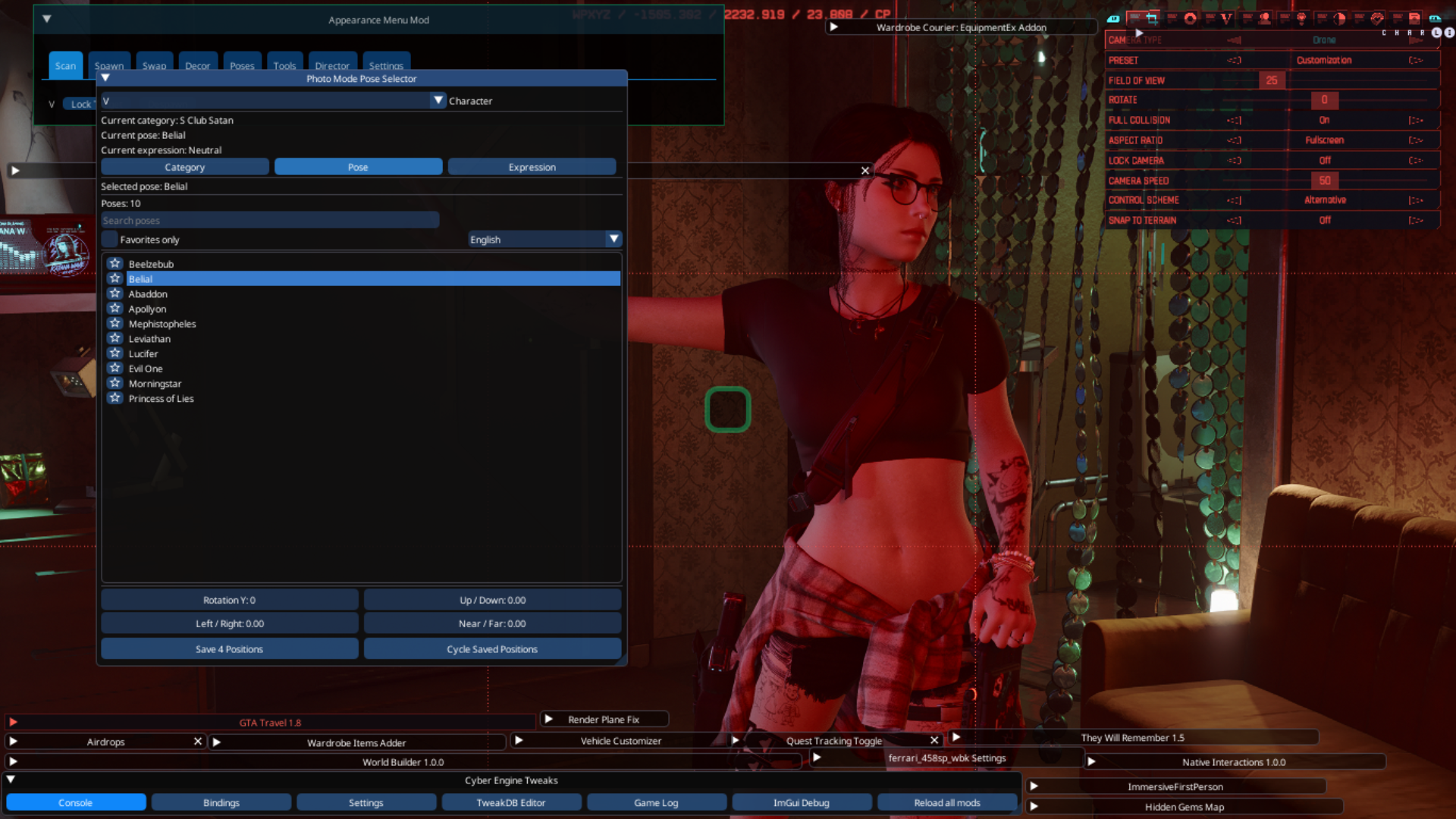
Task: Collapse the Appearance Menu Mod window
Action: tap(46, 19)
